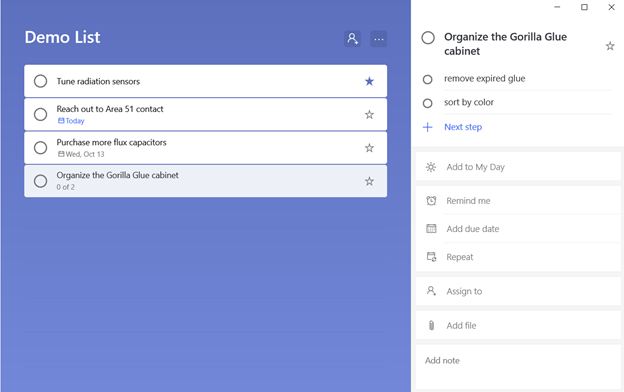Open list options ellipsis menu
Image resolution: width=624 pixels, height=392 pixels.
pos(379,39)
